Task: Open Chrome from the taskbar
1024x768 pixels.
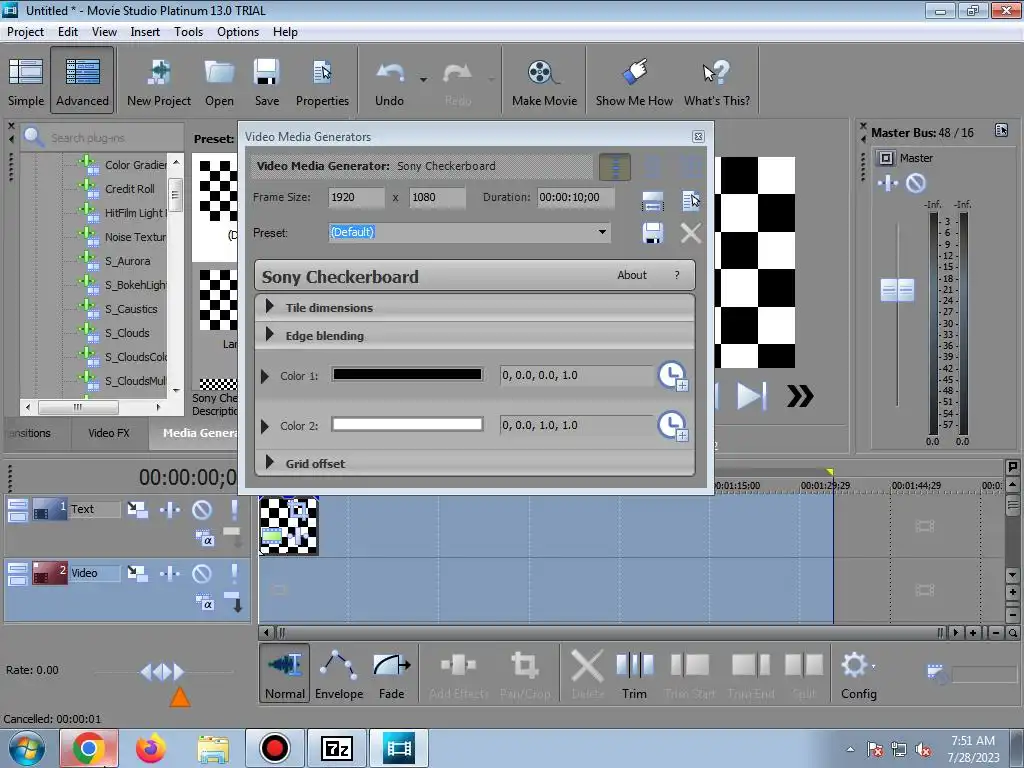Action: coord(89,748)
